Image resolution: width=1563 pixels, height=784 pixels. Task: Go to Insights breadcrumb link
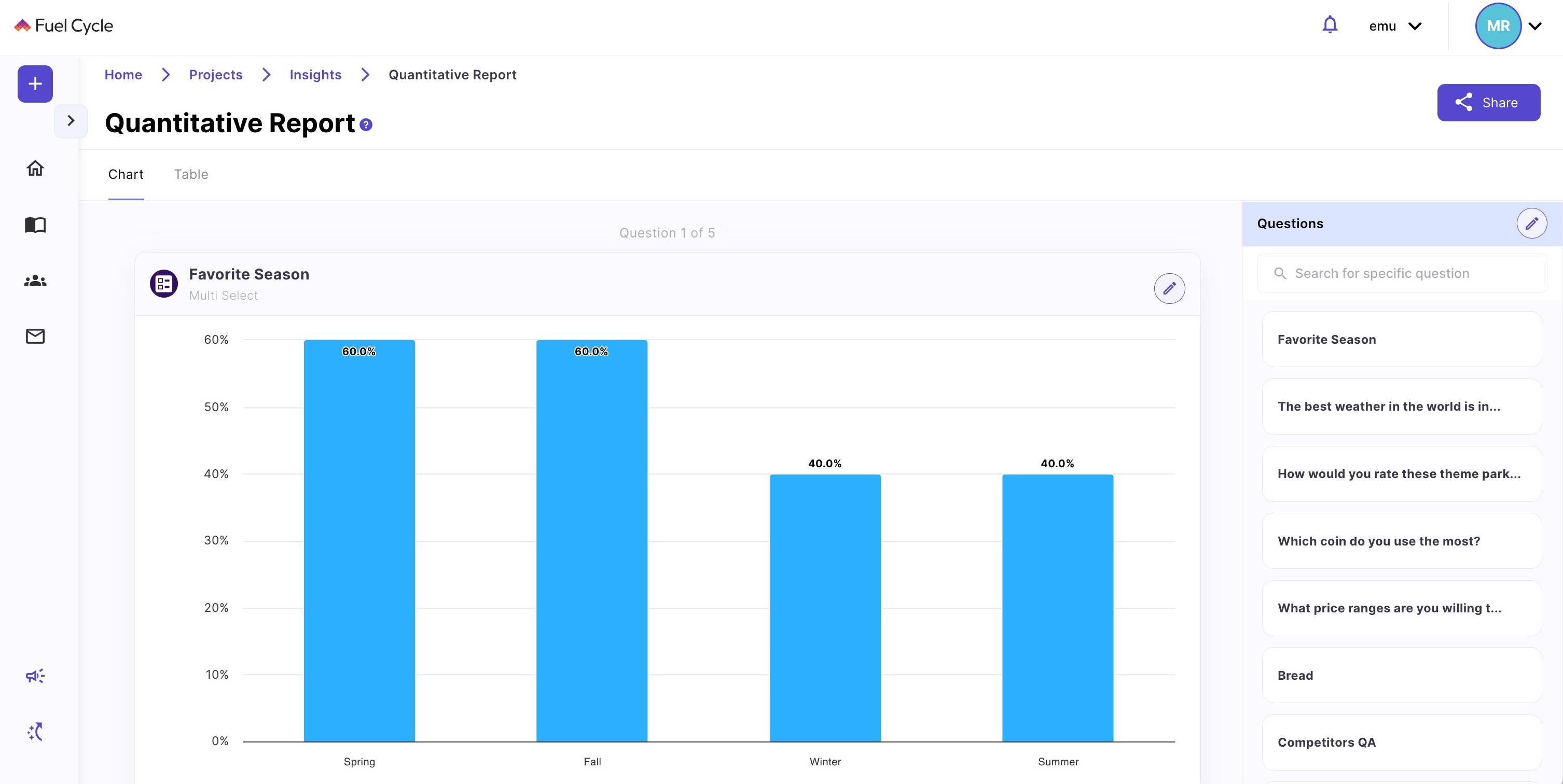pyautogui.click(x=315, y=75)
